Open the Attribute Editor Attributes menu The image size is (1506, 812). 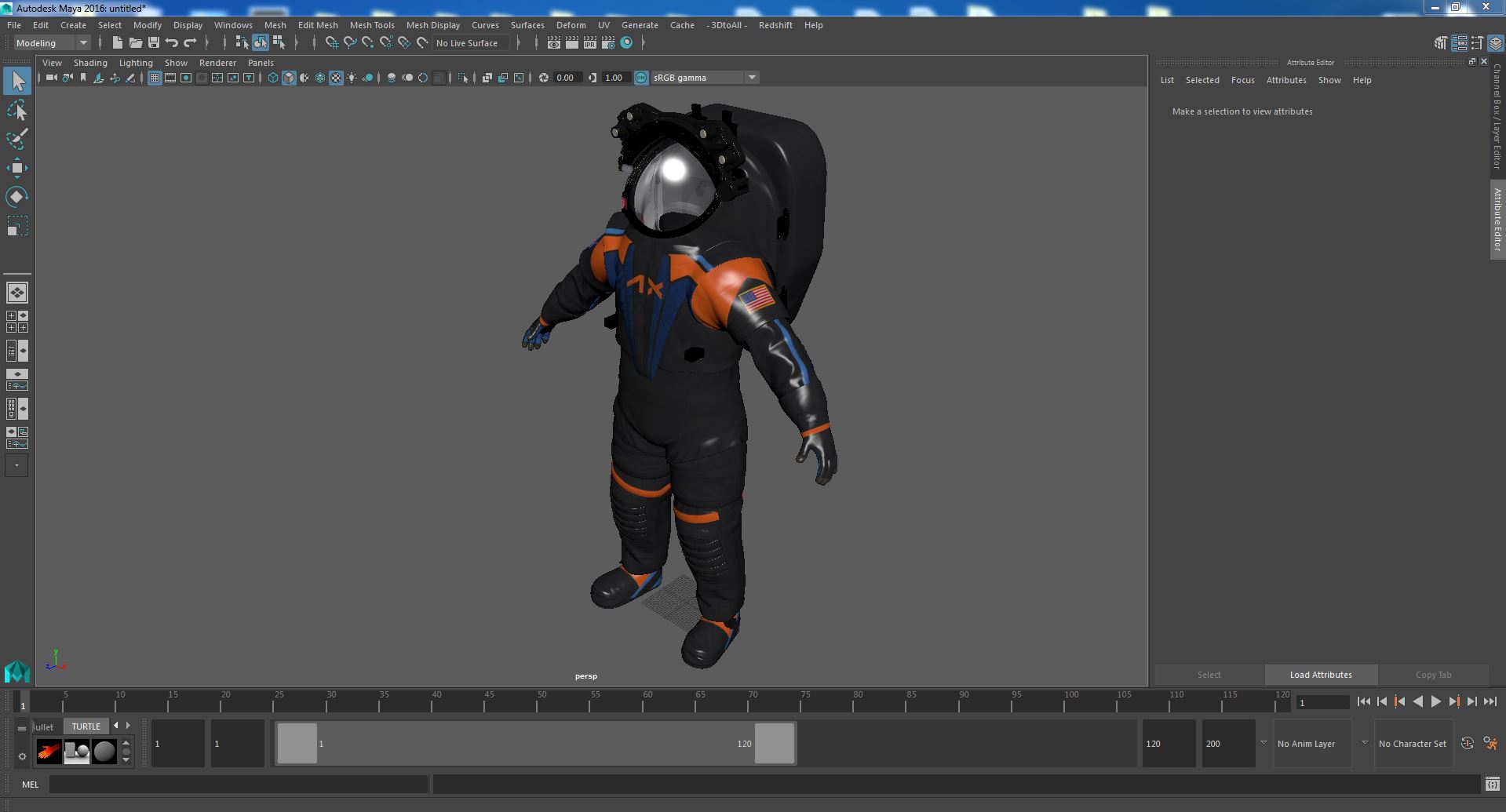pos(1286,80)
